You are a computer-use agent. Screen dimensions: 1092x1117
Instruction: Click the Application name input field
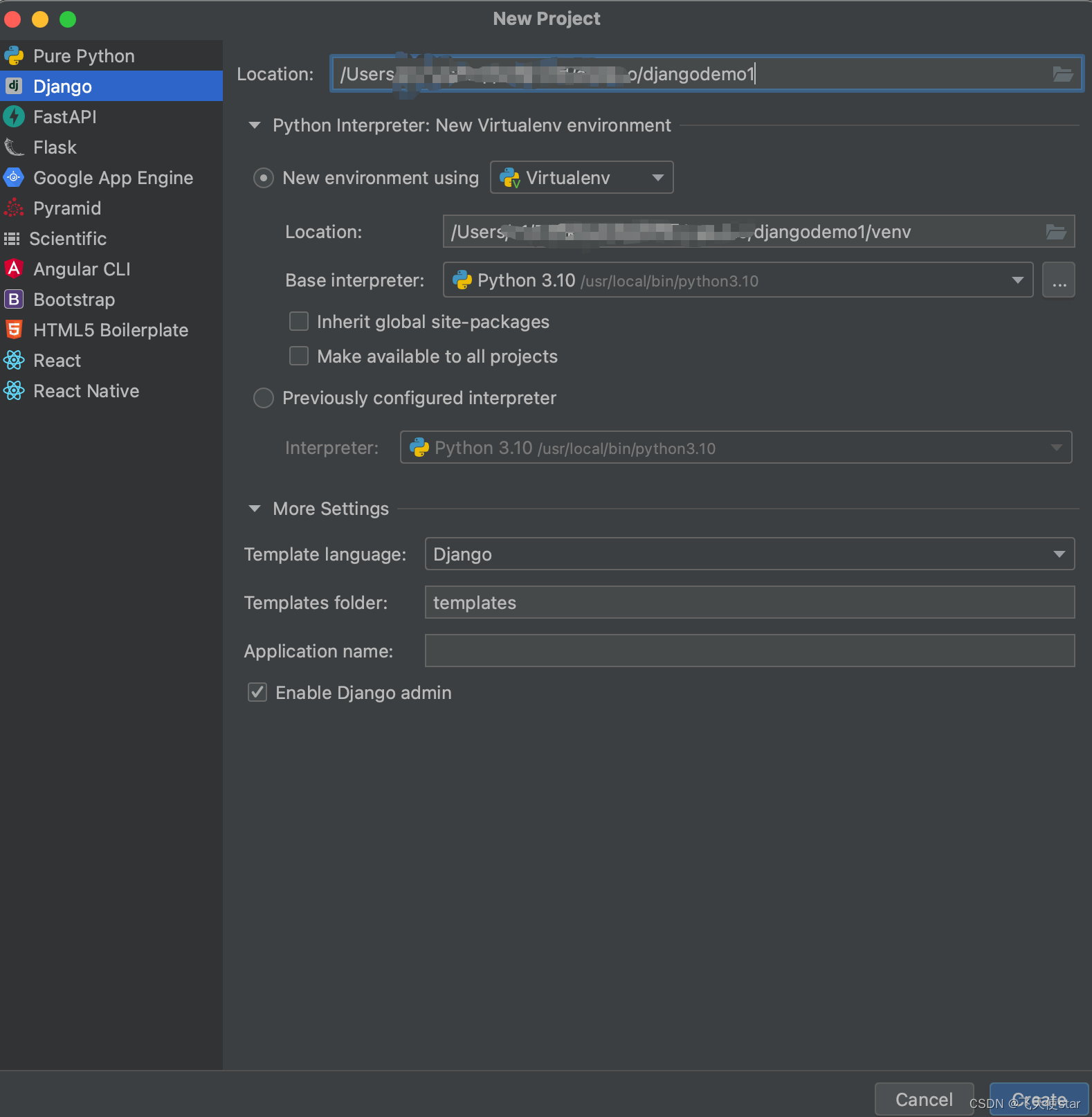[749, 651]
